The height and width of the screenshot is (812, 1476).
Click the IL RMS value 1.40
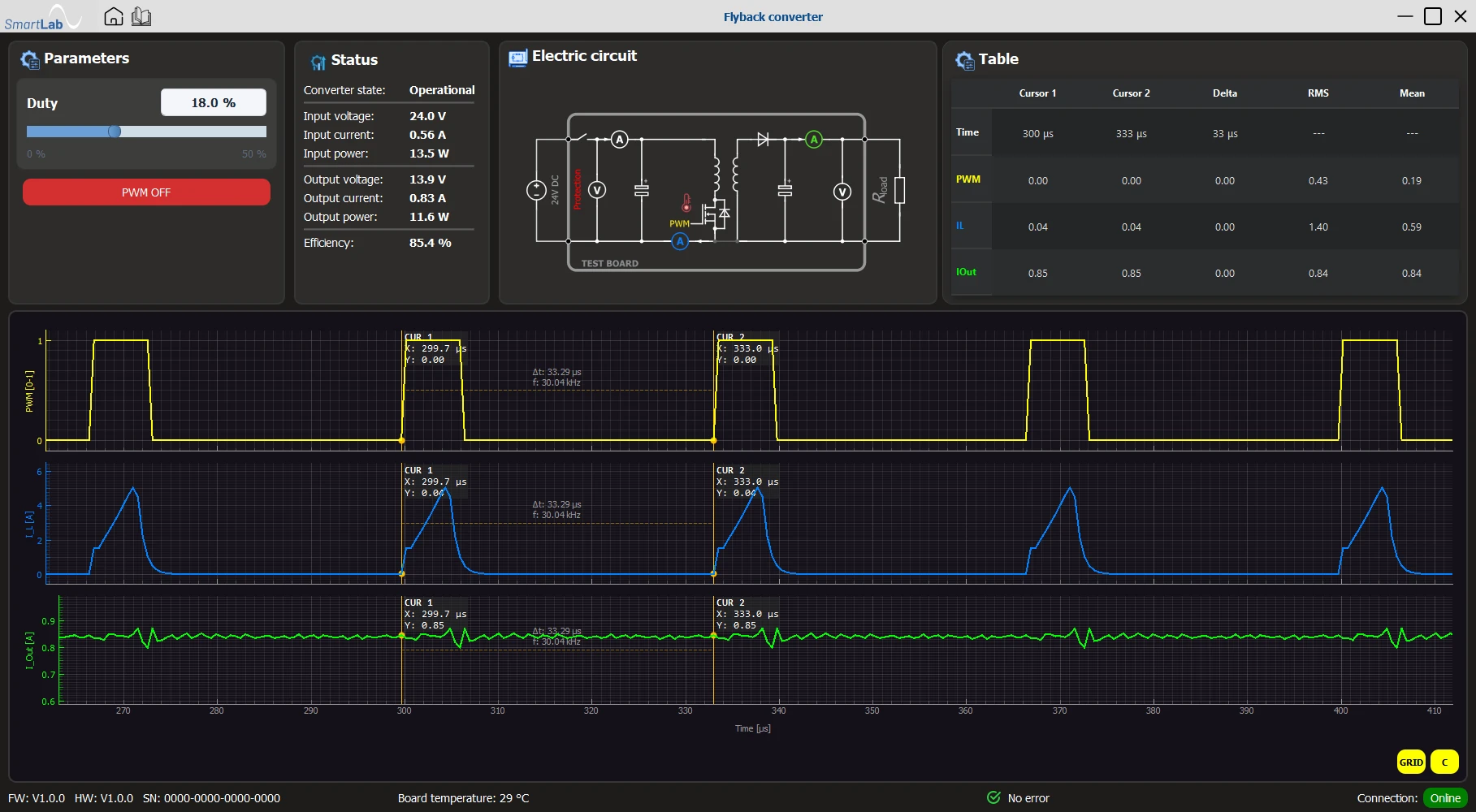[1318, 227]
